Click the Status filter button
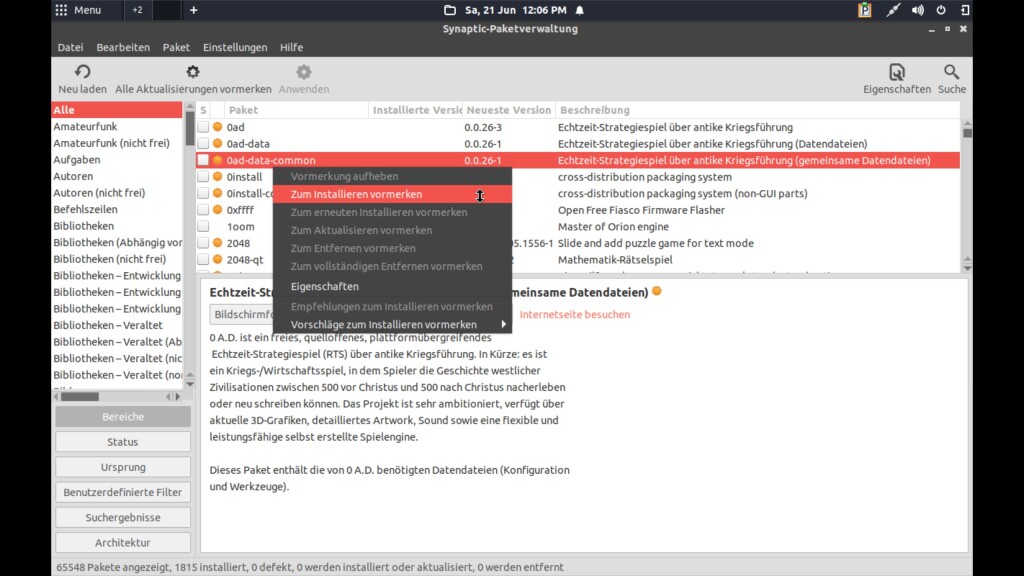Image resolution: width=1024 pixels, height=576 pixels. pos(123,441)
